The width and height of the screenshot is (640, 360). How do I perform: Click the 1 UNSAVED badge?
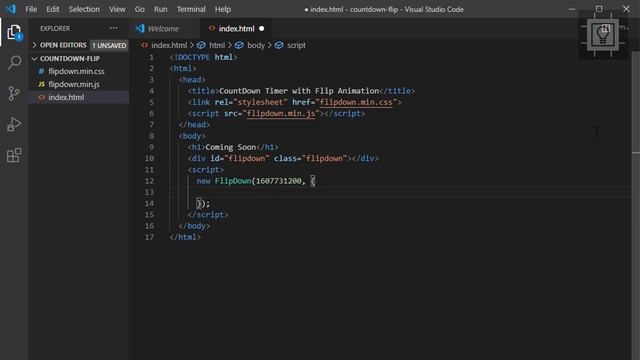pos(109,45)
